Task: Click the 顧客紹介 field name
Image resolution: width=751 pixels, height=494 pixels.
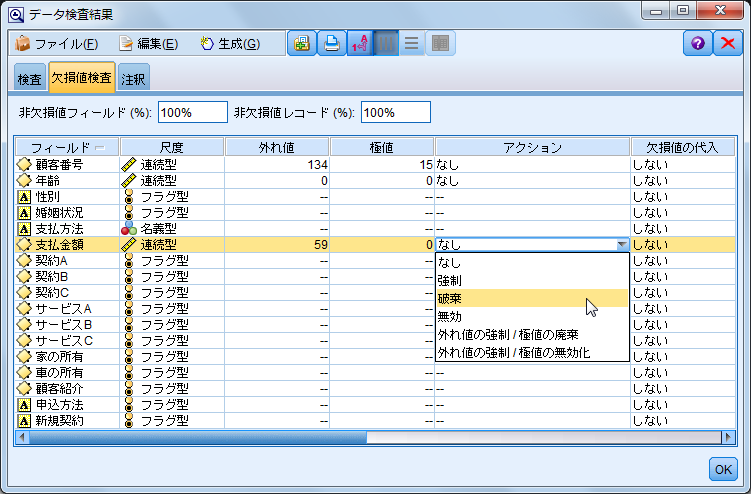Action: click(x=59, y=389)
